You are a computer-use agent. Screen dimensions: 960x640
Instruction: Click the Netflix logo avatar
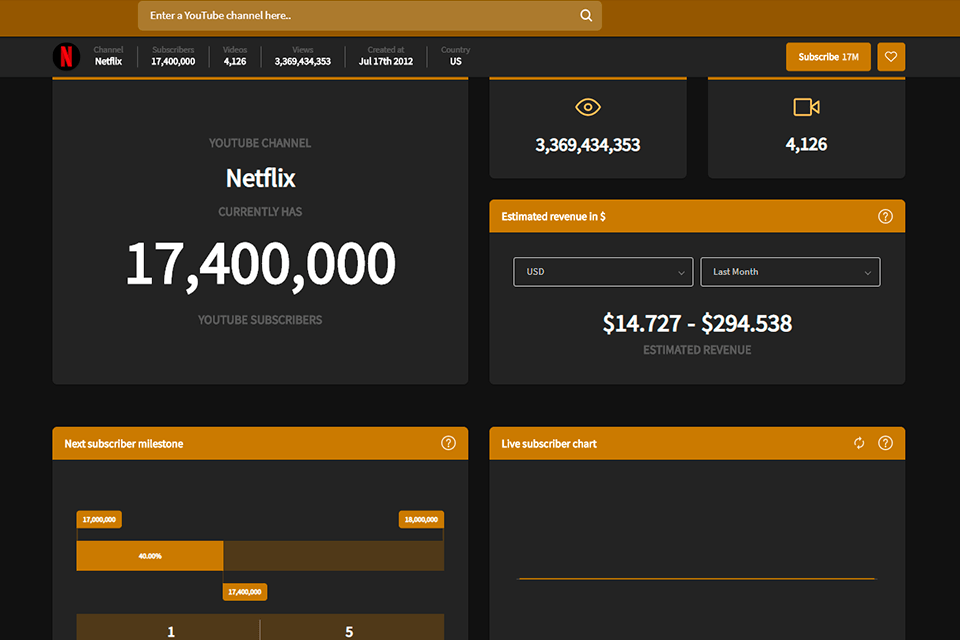pyautogui.click(x=66, y=57)
